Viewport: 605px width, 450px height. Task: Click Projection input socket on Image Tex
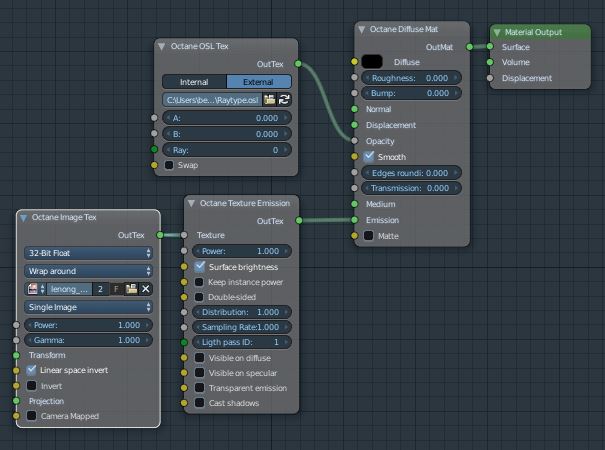point(16,401)
